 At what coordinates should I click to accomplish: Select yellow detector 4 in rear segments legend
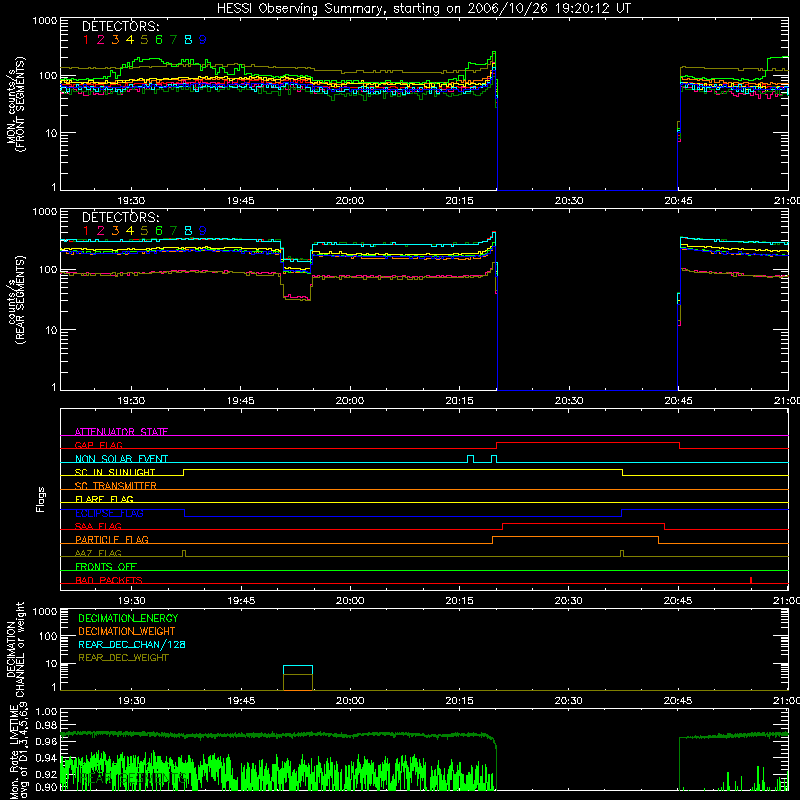pyautogui.click(x=130, y=231)
